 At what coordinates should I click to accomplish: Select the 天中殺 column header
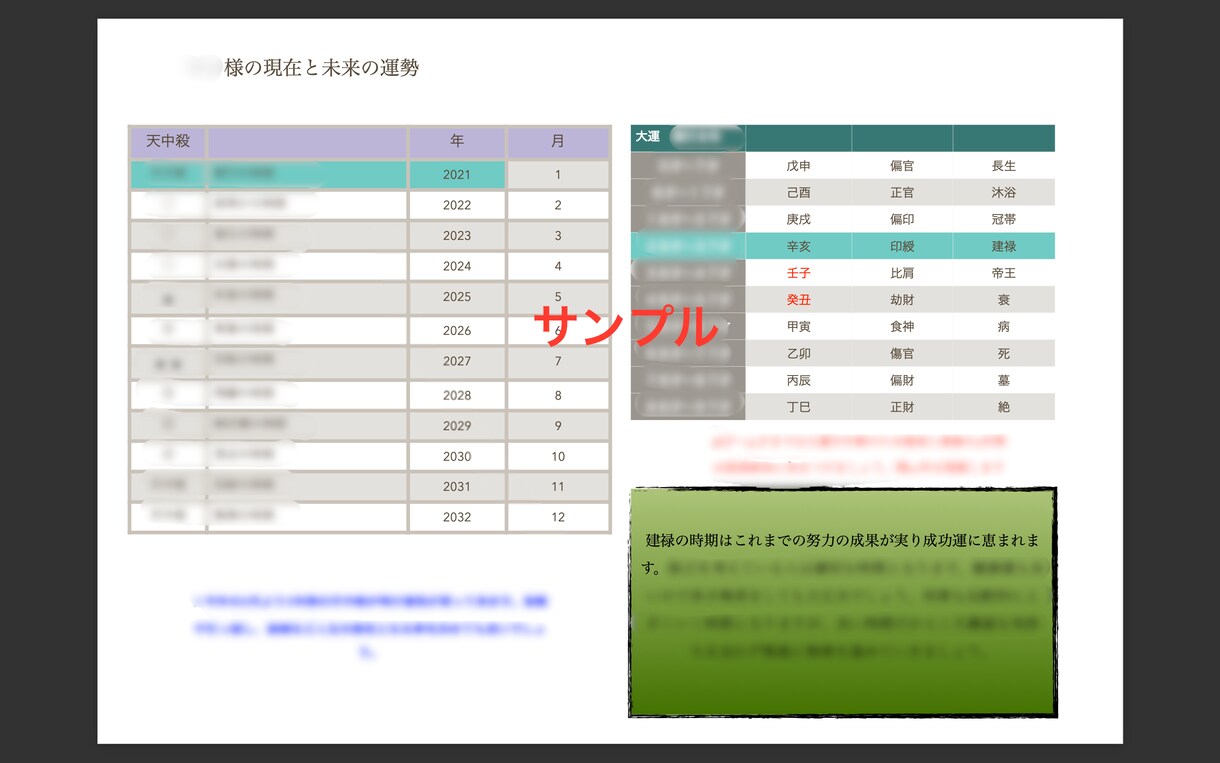[x=168, y=141]
